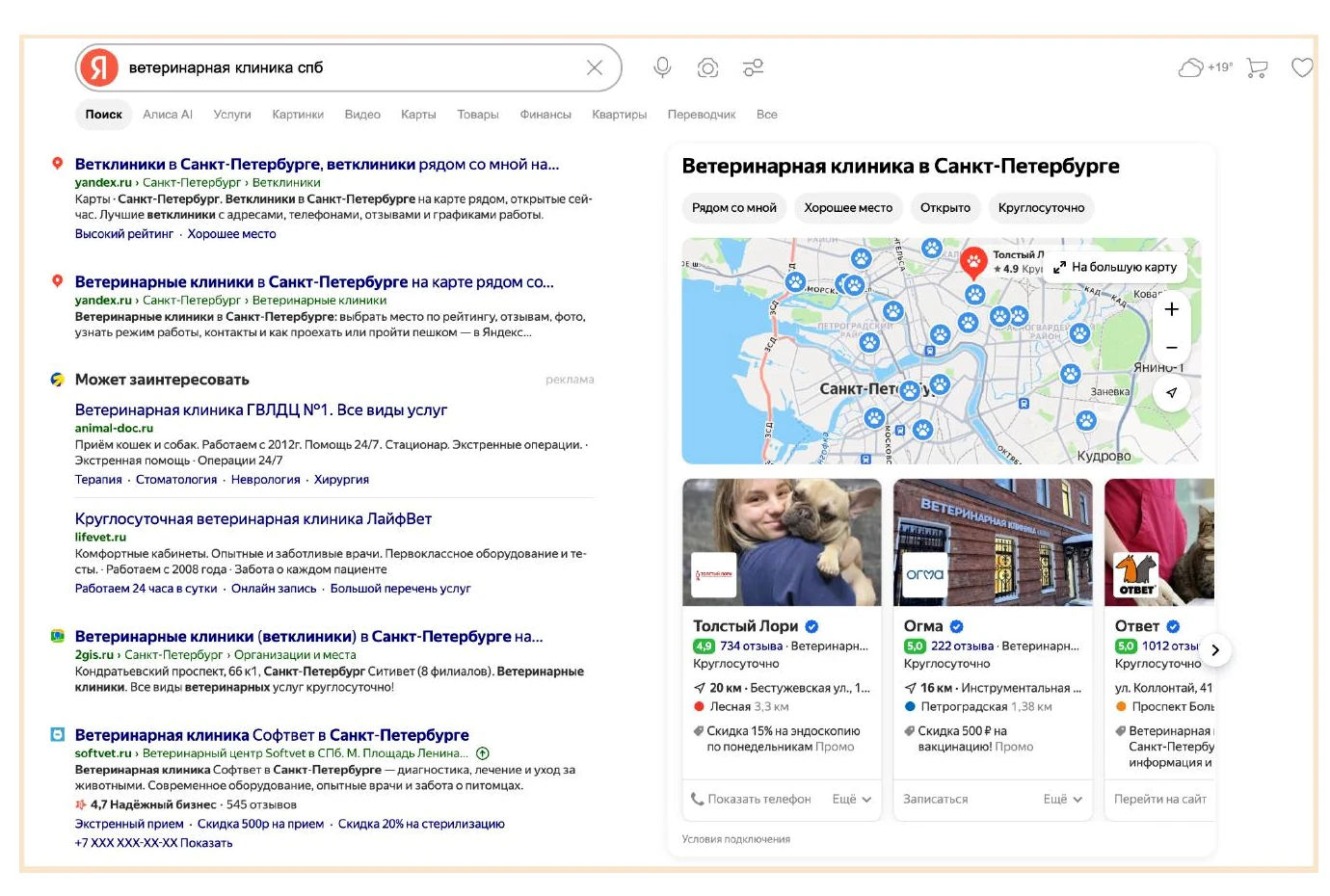Locate me with the map arrow button
This screenshot has width=1330, height=896.
(1172, 392)
